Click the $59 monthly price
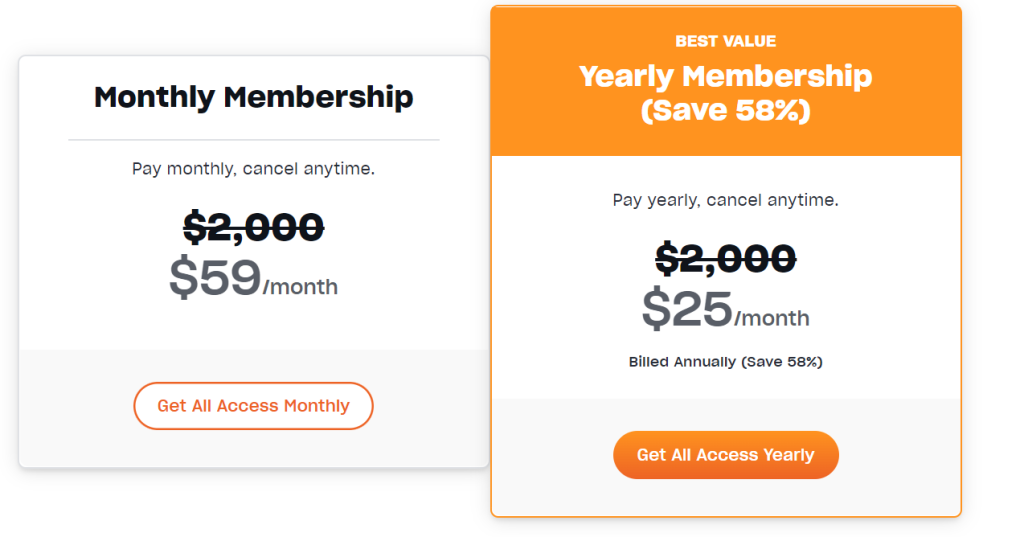The image size is (1024, 537). (215, 278)
